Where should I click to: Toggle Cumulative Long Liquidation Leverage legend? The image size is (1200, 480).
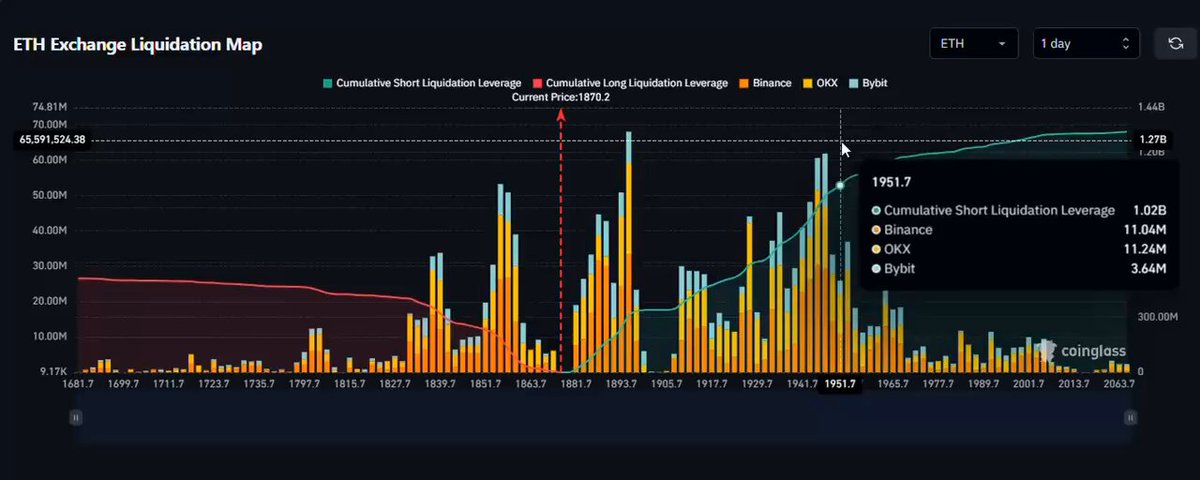[x=631, y=83]
